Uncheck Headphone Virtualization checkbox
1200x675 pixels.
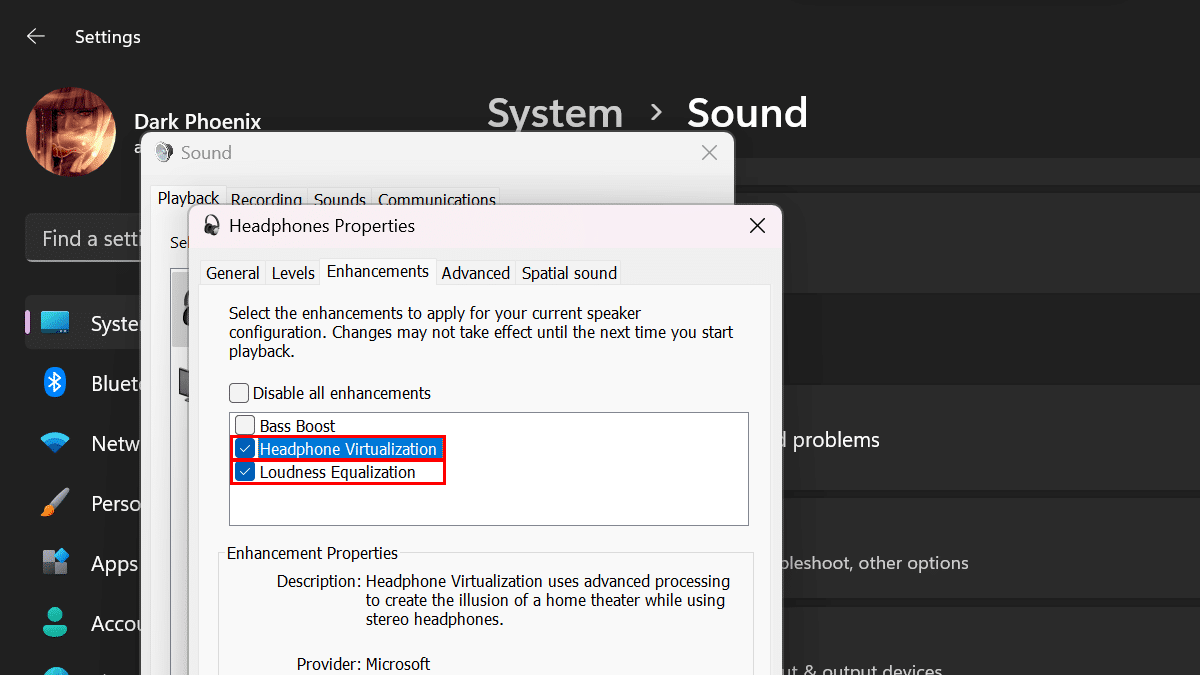[245, 449]
